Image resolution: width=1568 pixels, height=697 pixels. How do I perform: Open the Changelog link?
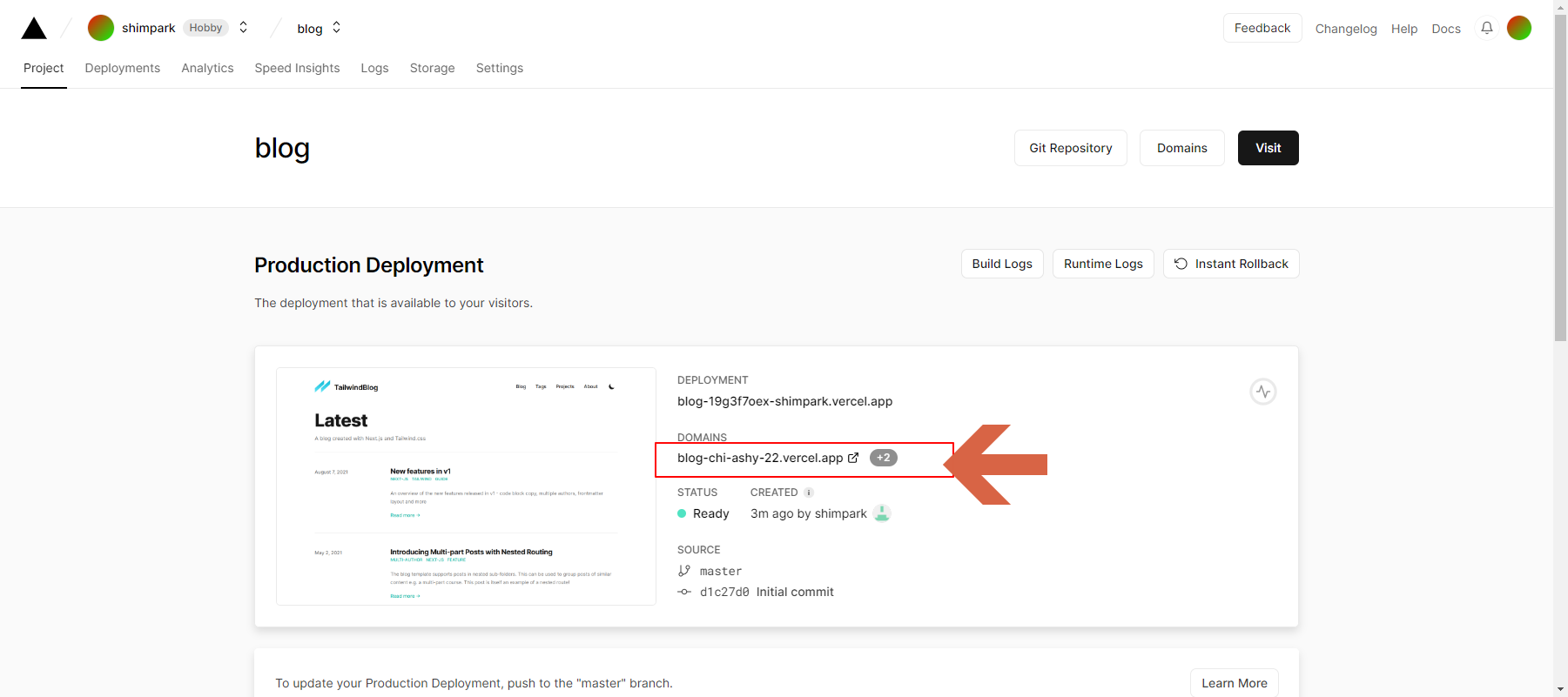(1346, 29)
